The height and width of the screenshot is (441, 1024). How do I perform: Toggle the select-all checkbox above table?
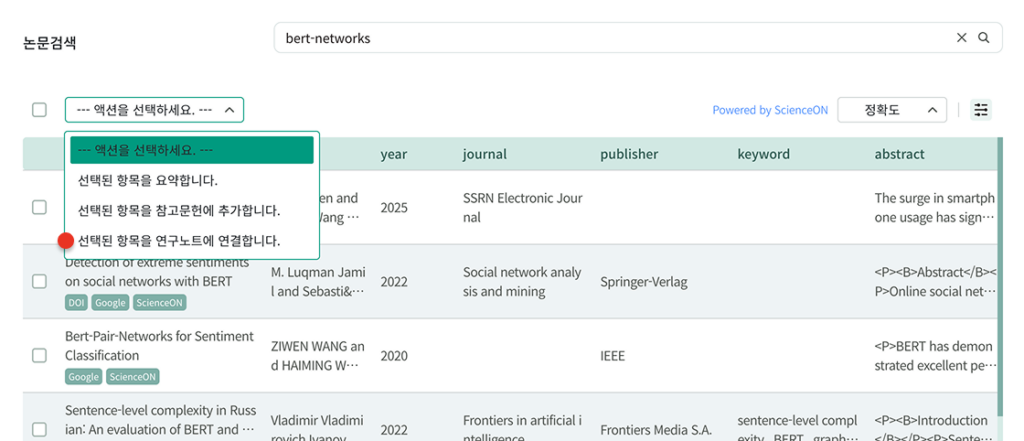coord(39,110)
